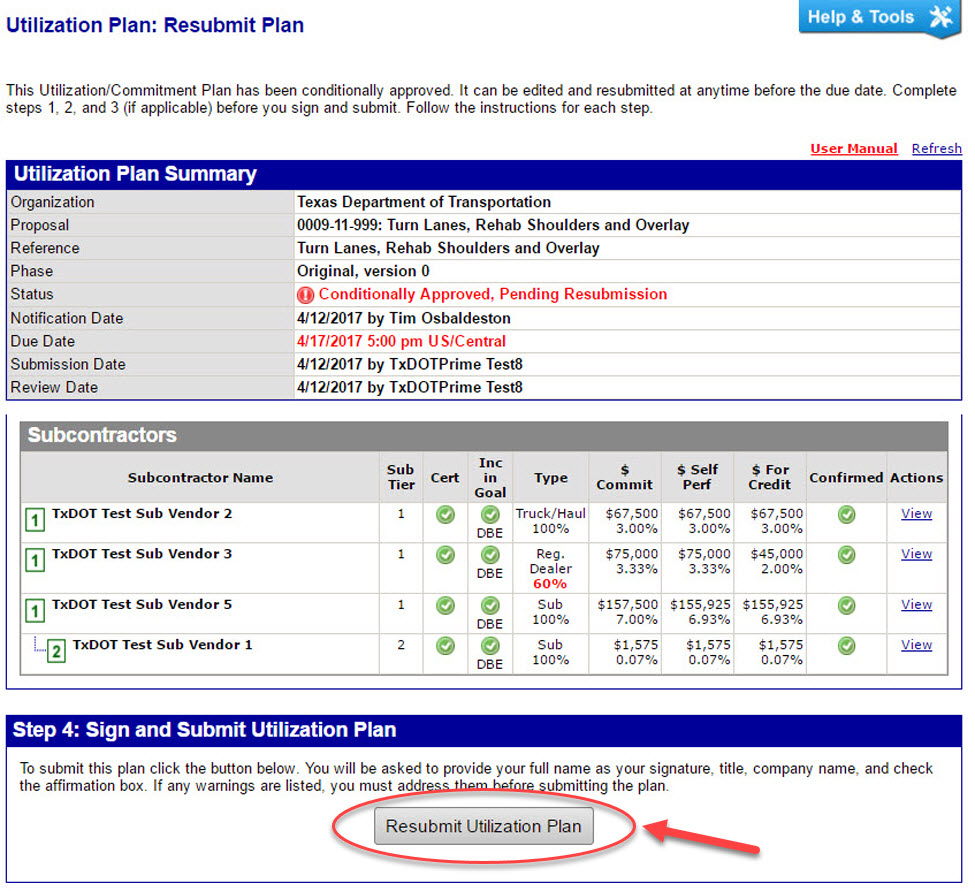
Task: Click Confirmed checkmark for Sub Vendor 2
Action: [x=846, y=515]
